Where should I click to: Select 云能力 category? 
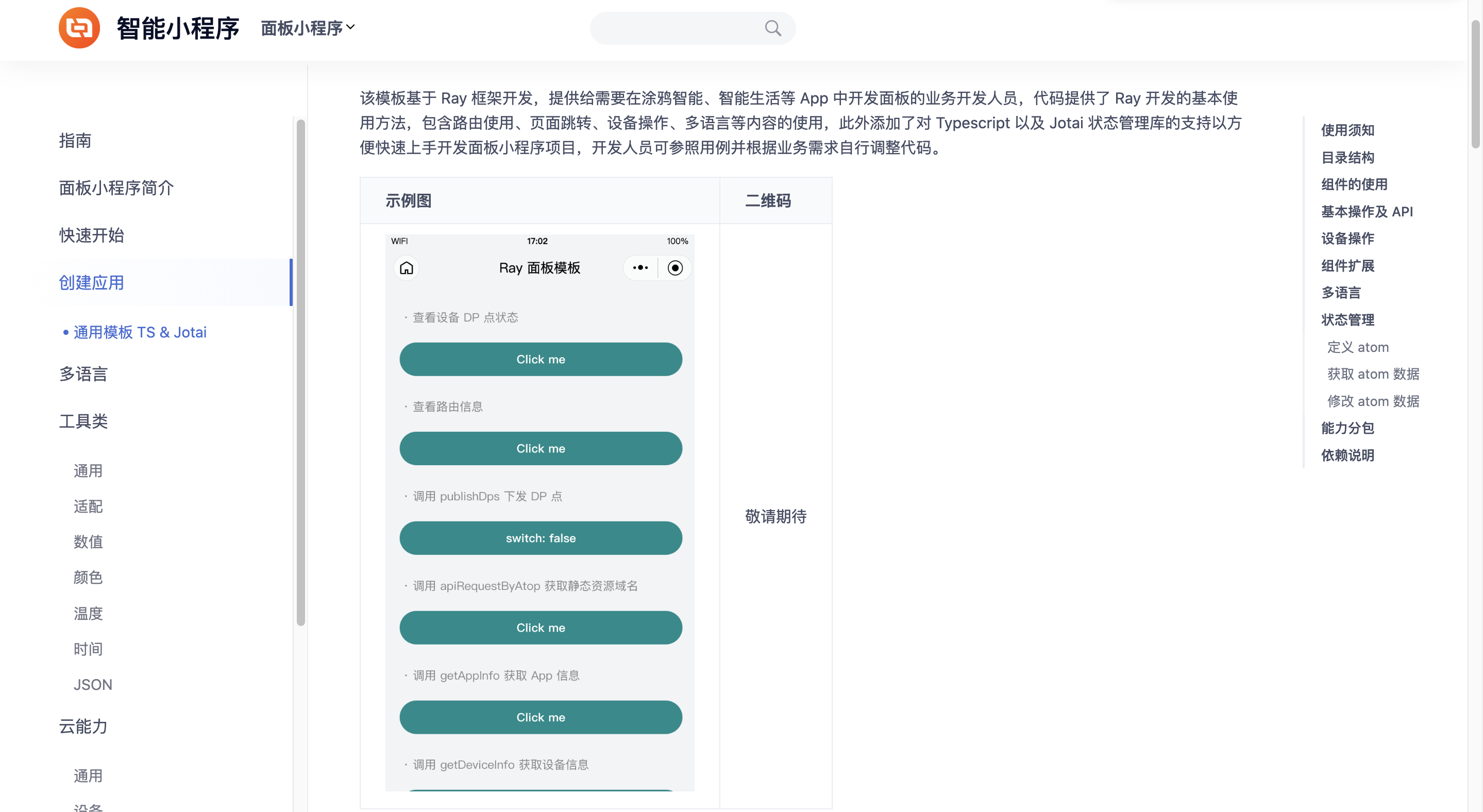point(83,726)
